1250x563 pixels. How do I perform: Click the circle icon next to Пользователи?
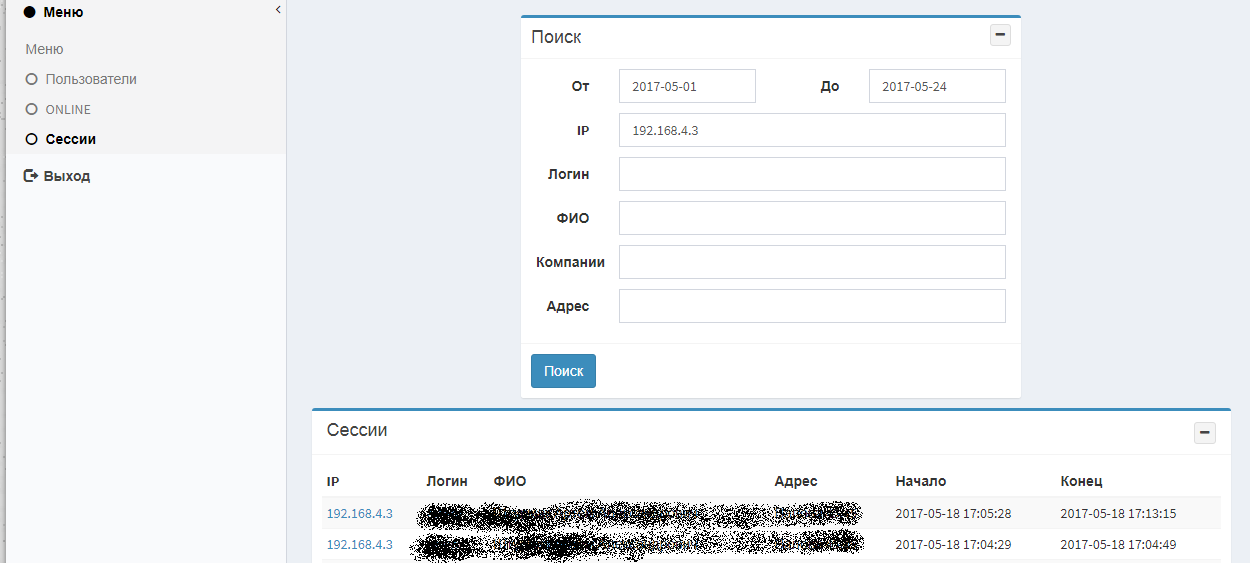[x=32, y=79]
